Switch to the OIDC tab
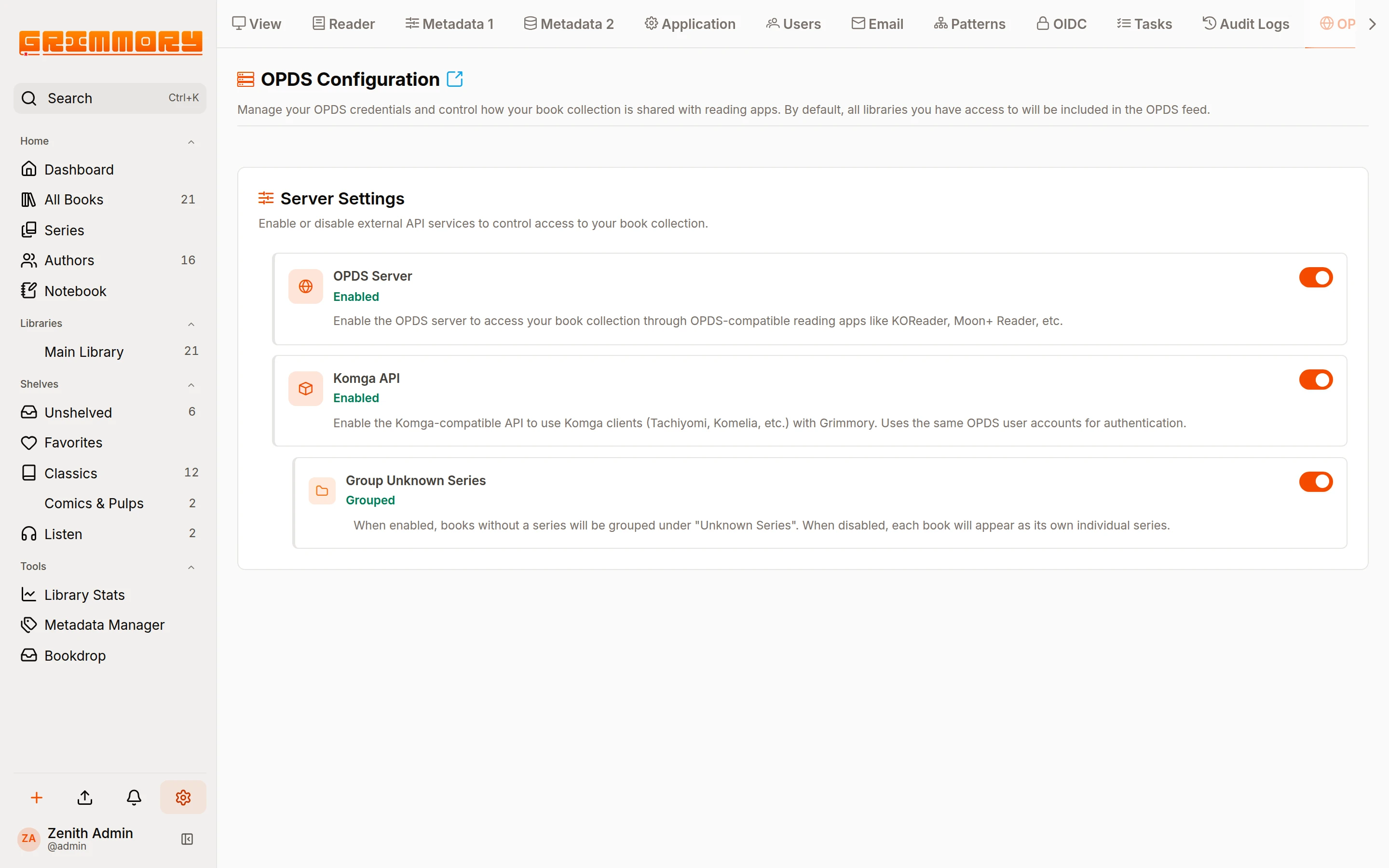The image size is (1389, 868). (x=1061, y=24)
